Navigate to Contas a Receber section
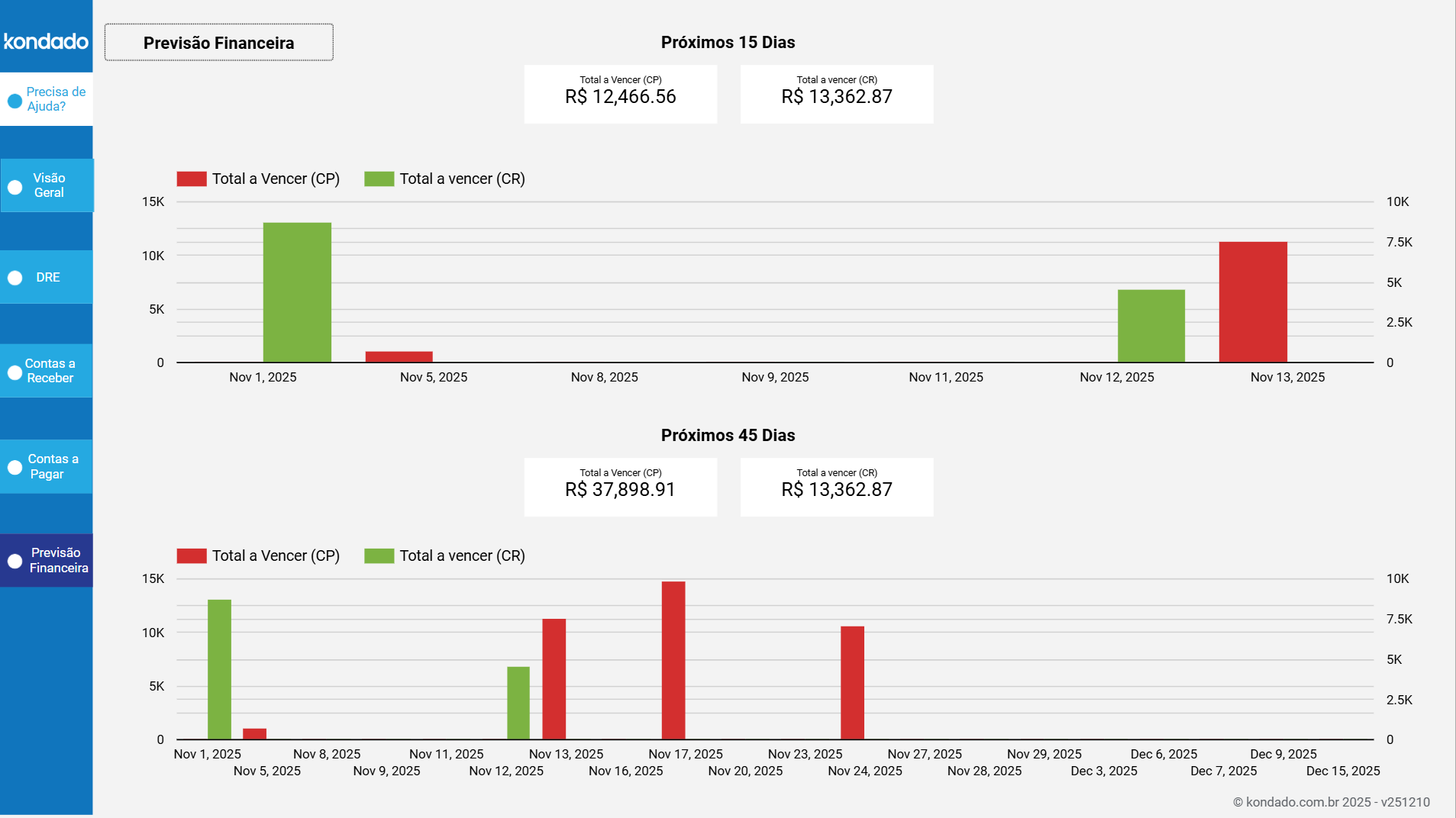The height and width of the screenshot is (818, 1456). point(50,372)
